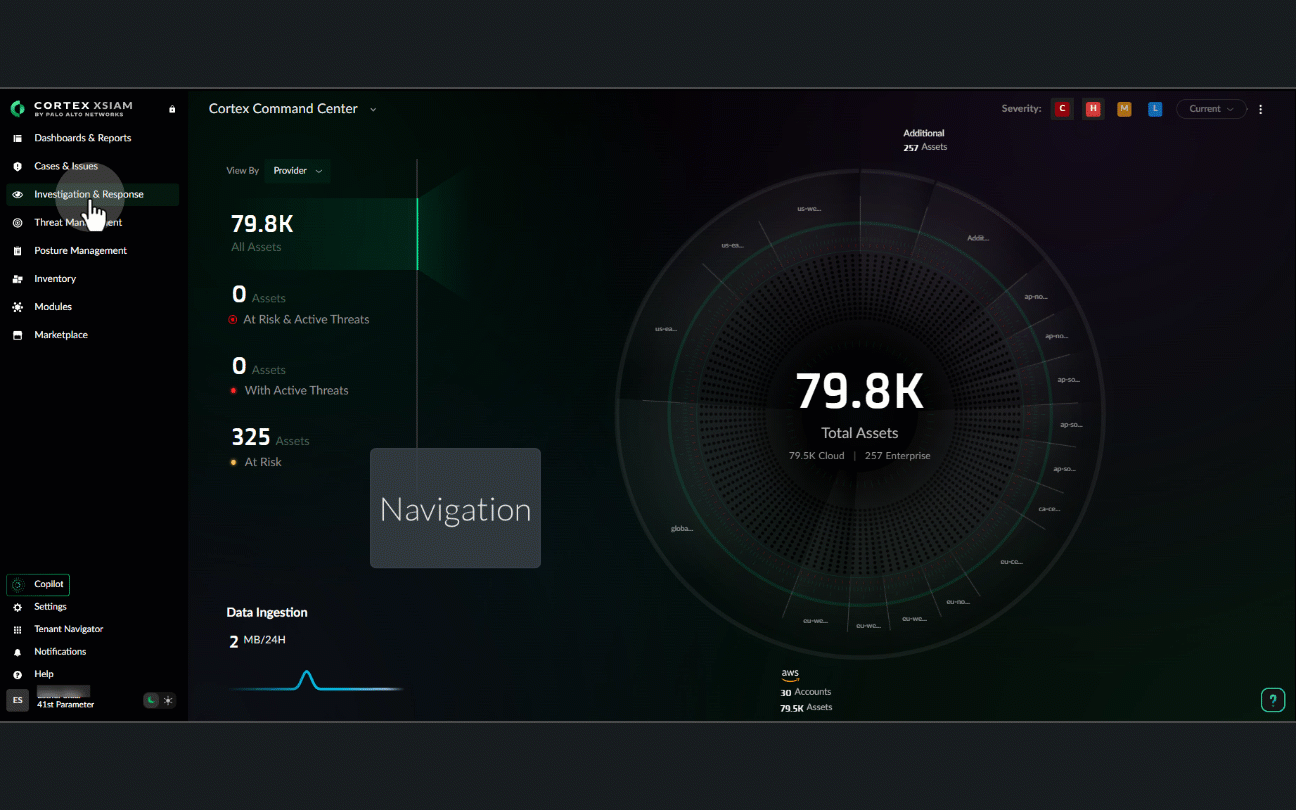Click the question mark help button bottom-right

point(1272,700)
